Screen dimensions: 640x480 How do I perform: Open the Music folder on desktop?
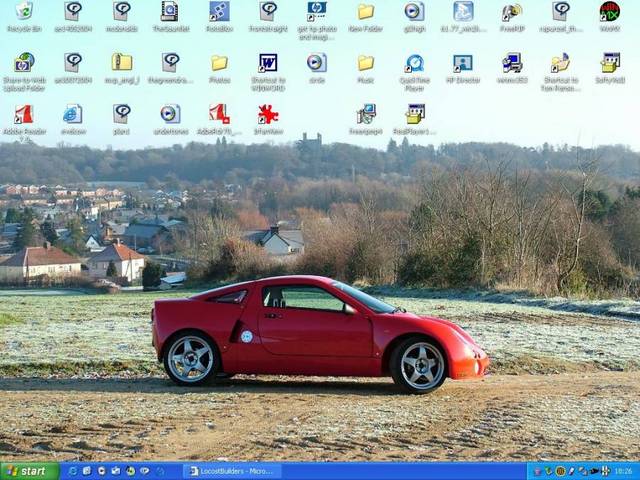(x=365, y=64)
